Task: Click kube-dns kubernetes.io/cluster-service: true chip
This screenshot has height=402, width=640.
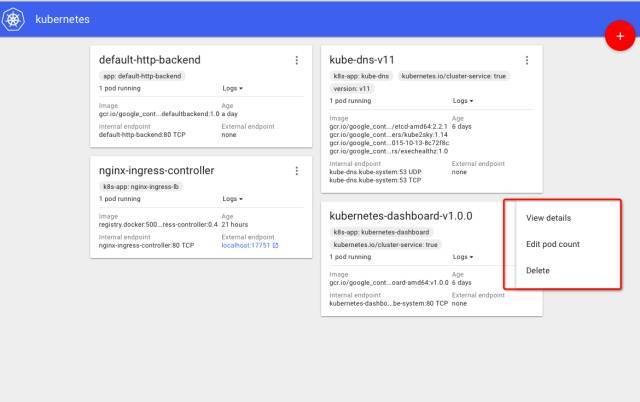Action: tap(453, 76)
